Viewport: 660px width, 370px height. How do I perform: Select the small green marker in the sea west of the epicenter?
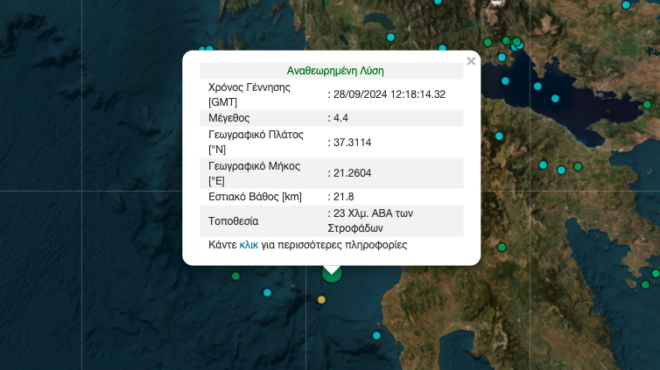point(236,276)
